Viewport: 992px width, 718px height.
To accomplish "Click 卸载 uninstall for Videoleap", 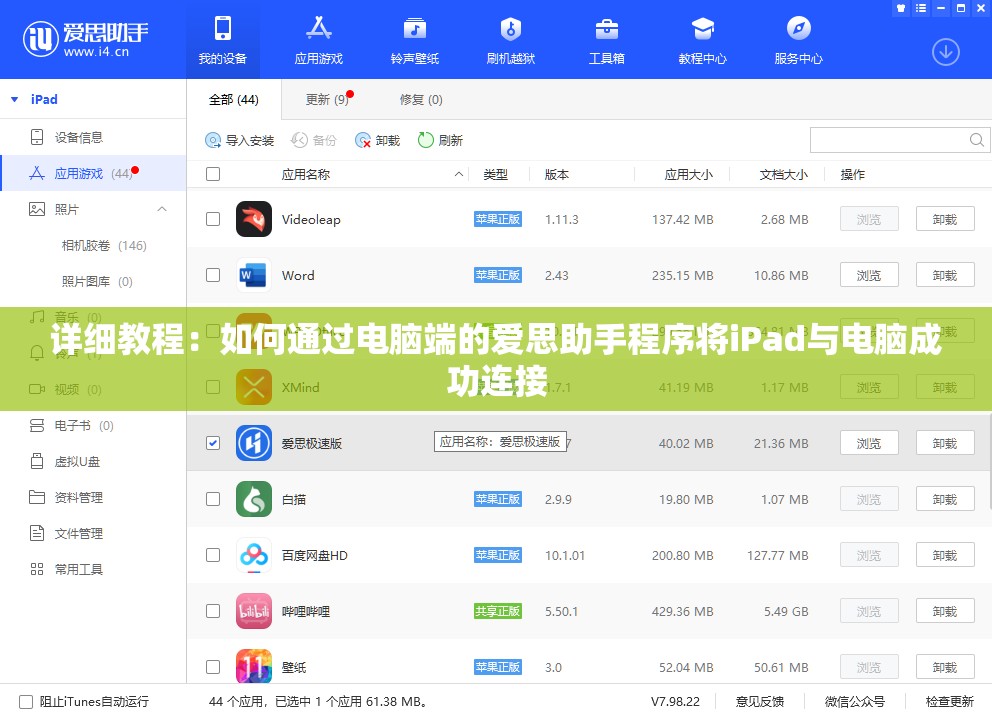I will pyautogui.click(x=945, y=220).
